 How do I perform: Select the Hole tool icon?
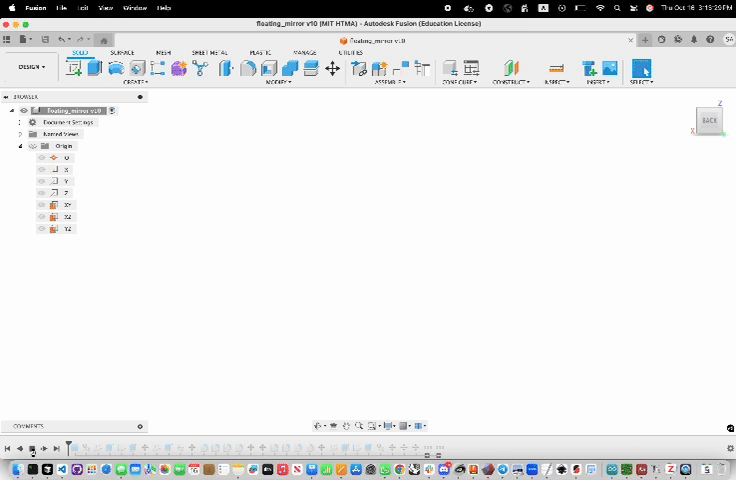(x=137, y=69)
